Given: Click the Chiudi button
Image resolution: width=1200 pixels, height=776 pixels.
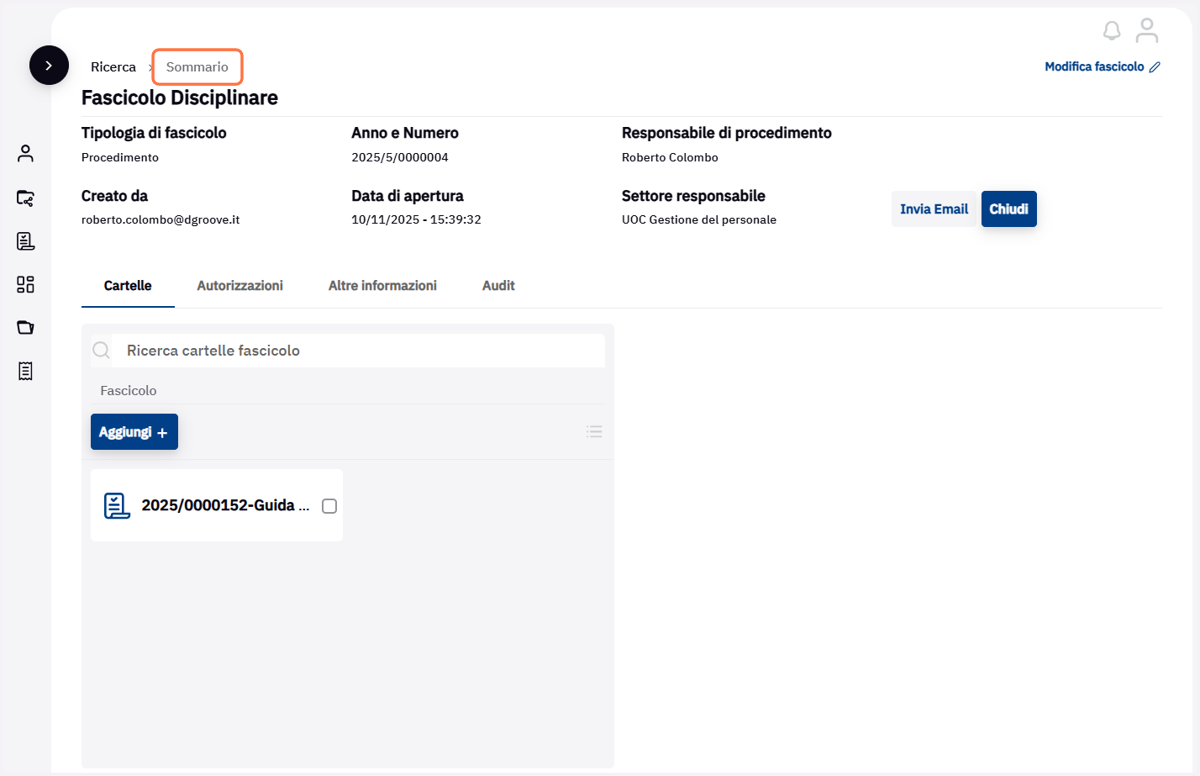Looking at the screenshot, I should pos(1009,209).
